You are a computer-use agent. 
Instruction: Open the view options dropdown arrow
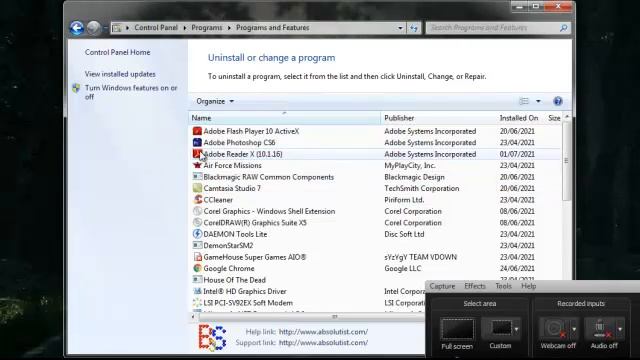(x=538, y=101)
